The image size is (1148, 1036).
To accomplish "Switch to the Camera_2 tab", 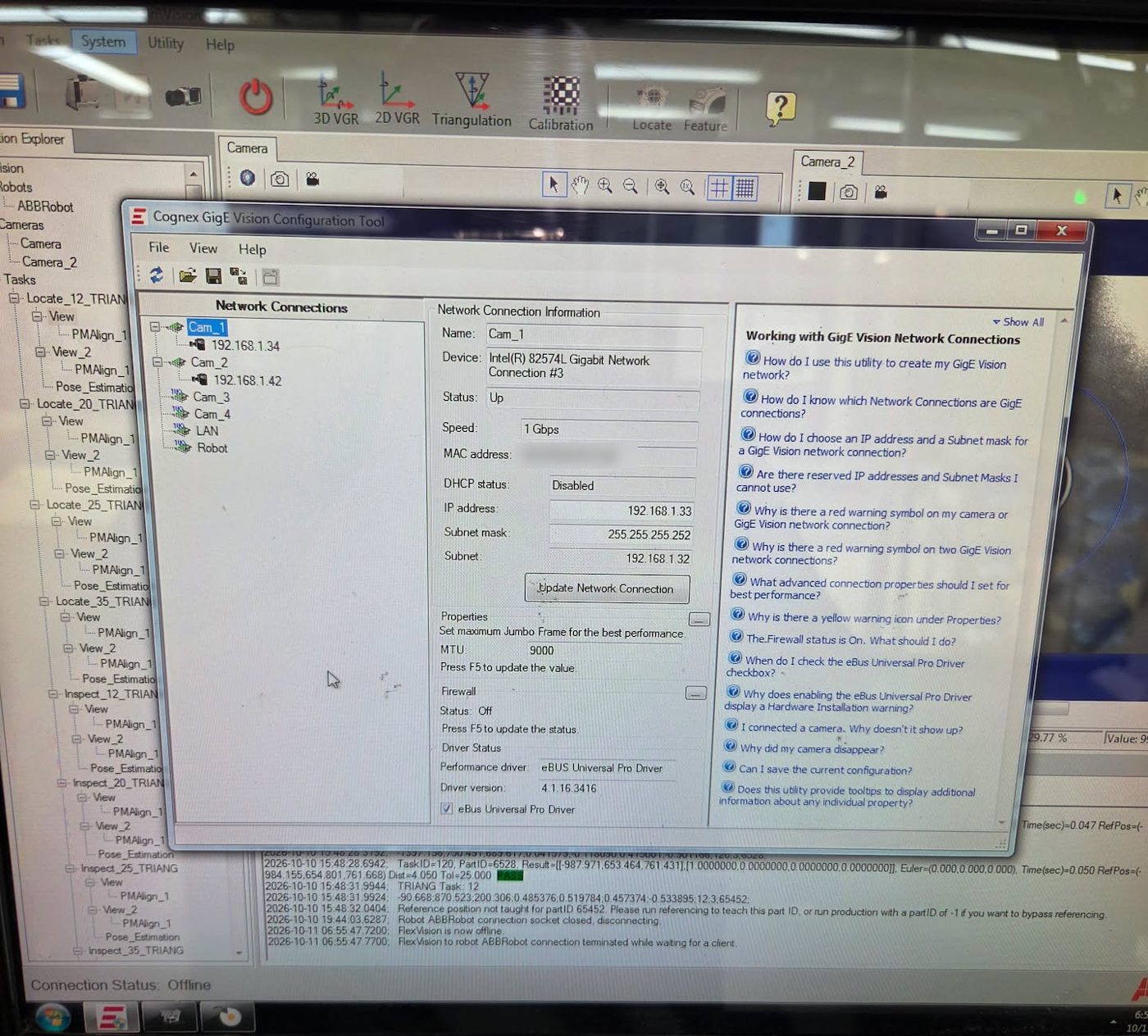I will [827, 161].
